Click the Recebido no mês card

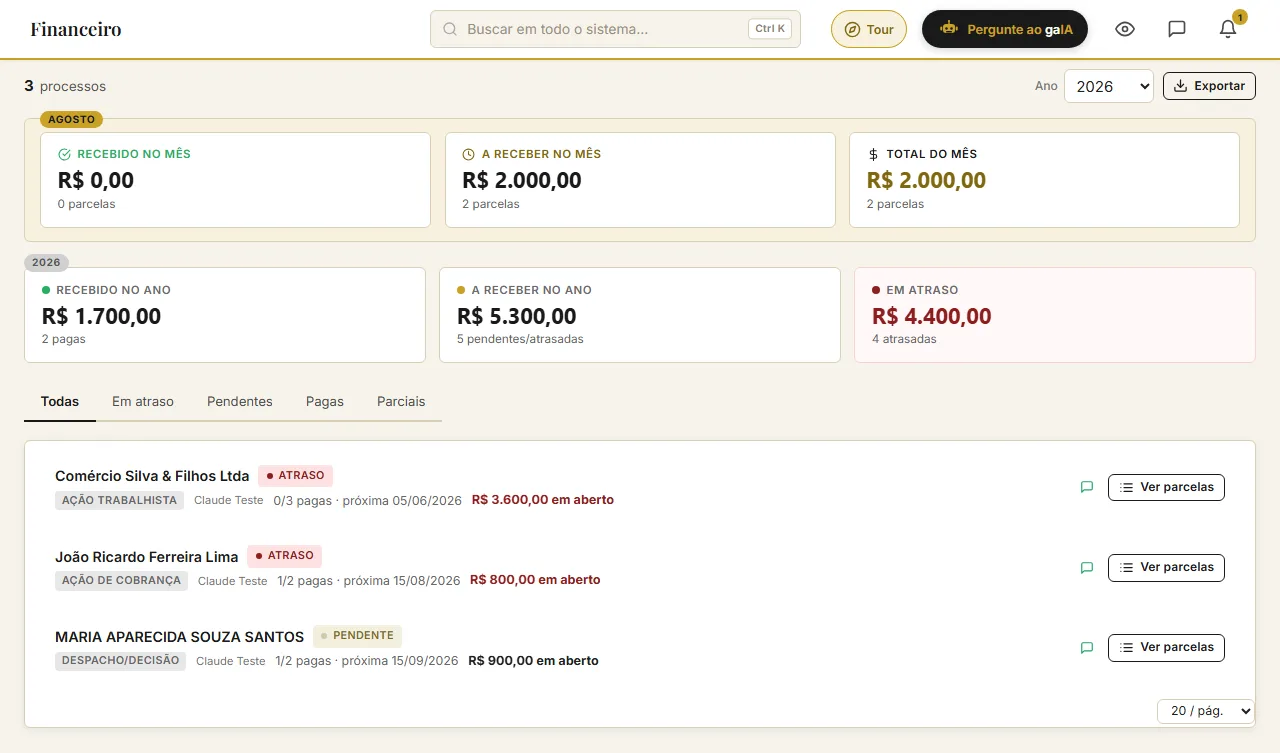[x=235, y=180]
